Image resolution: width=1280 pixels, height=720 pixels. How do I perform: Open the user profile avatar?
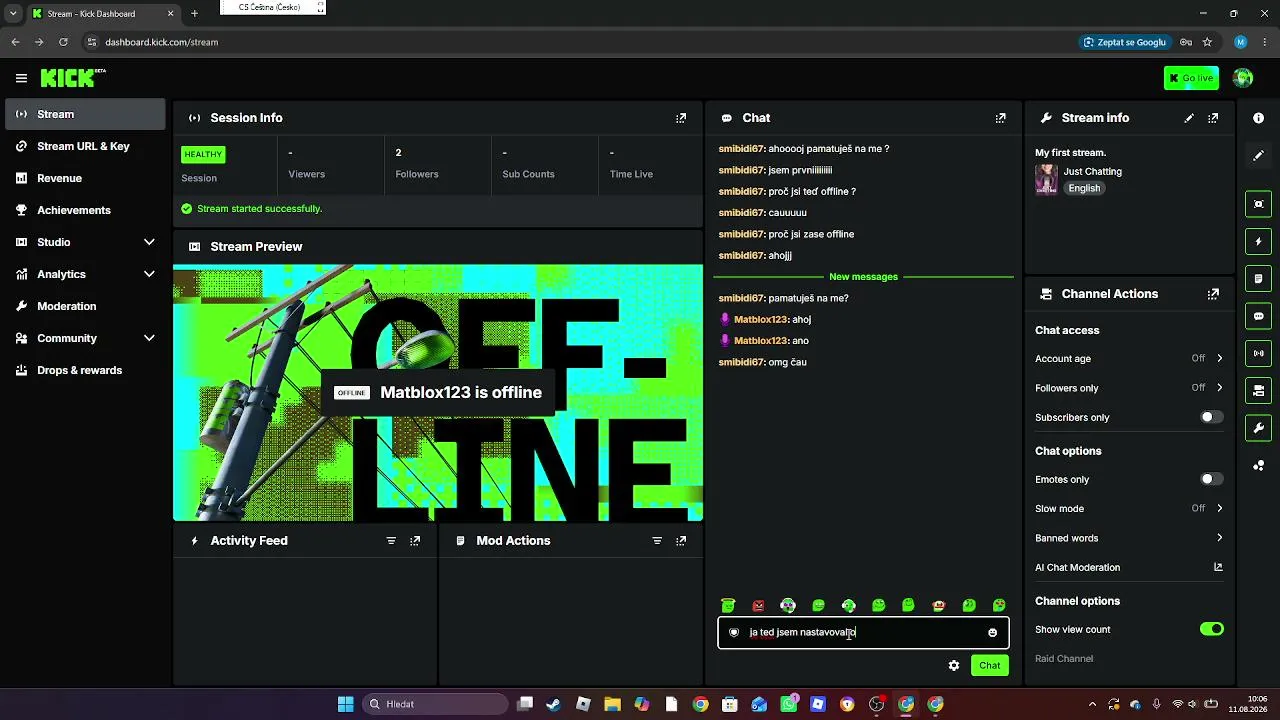(x=1243, y=78)
